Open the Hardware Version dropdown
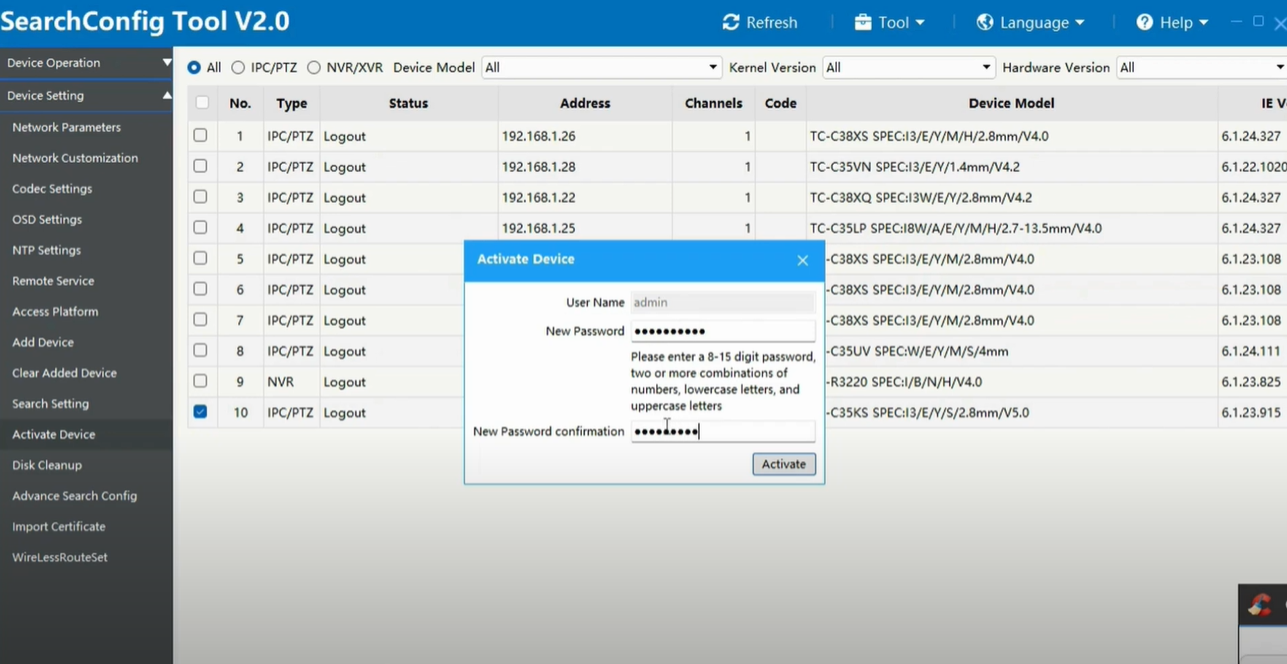 point(1280,67)
